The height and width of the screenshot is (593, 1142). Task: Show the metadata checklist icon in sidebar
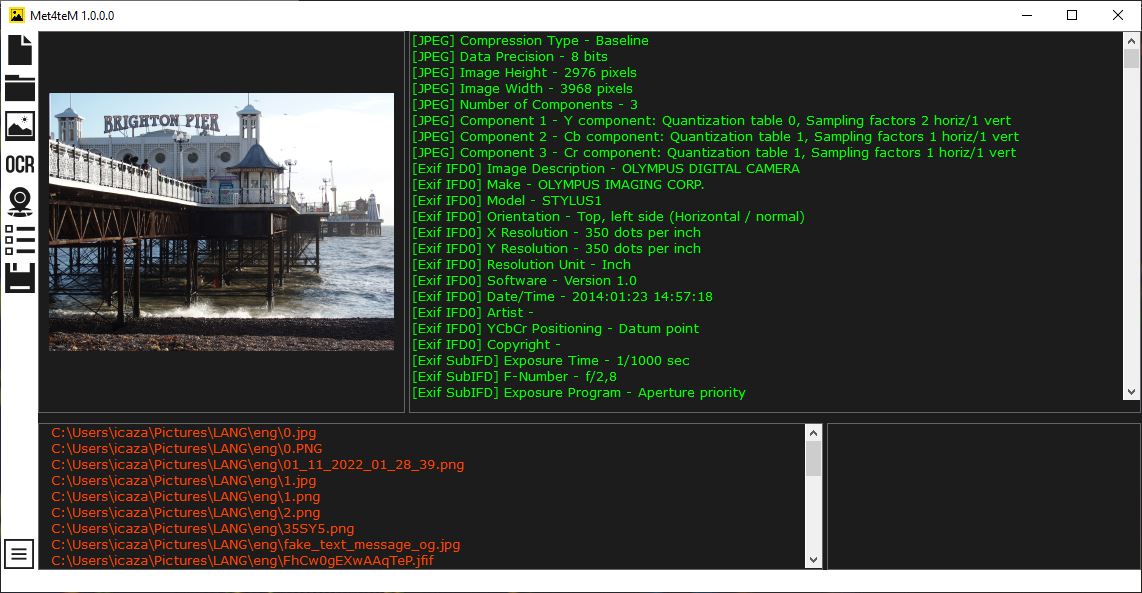tap(20, 240)
